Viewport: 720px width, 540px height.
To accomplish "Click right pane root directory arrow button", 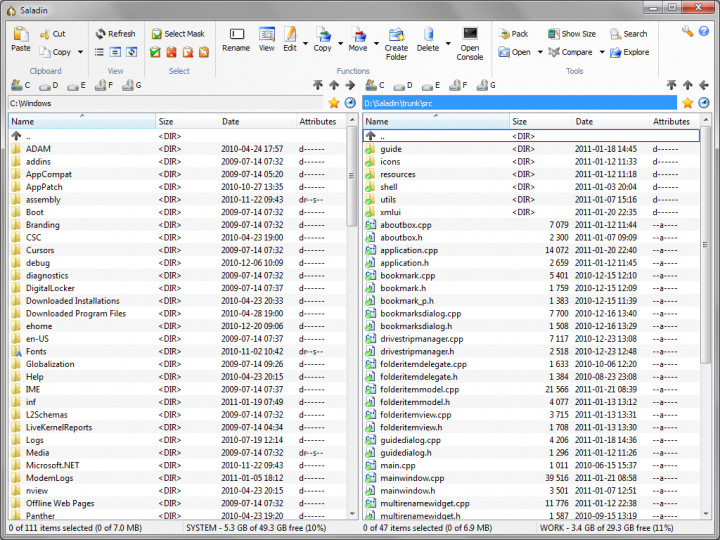I will click(671, 85).
